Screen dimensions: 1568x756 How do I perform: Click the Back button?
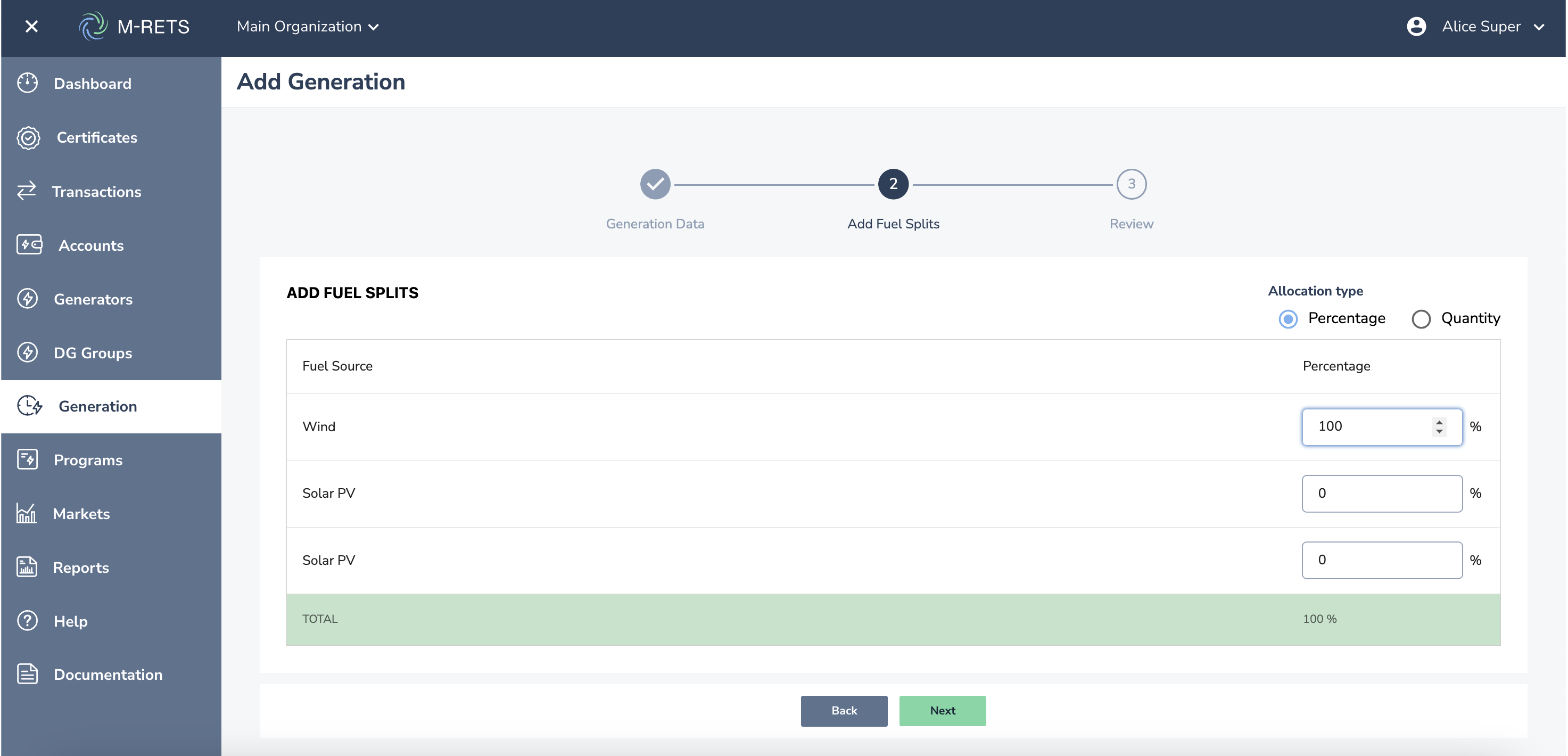tap(844, 710)
